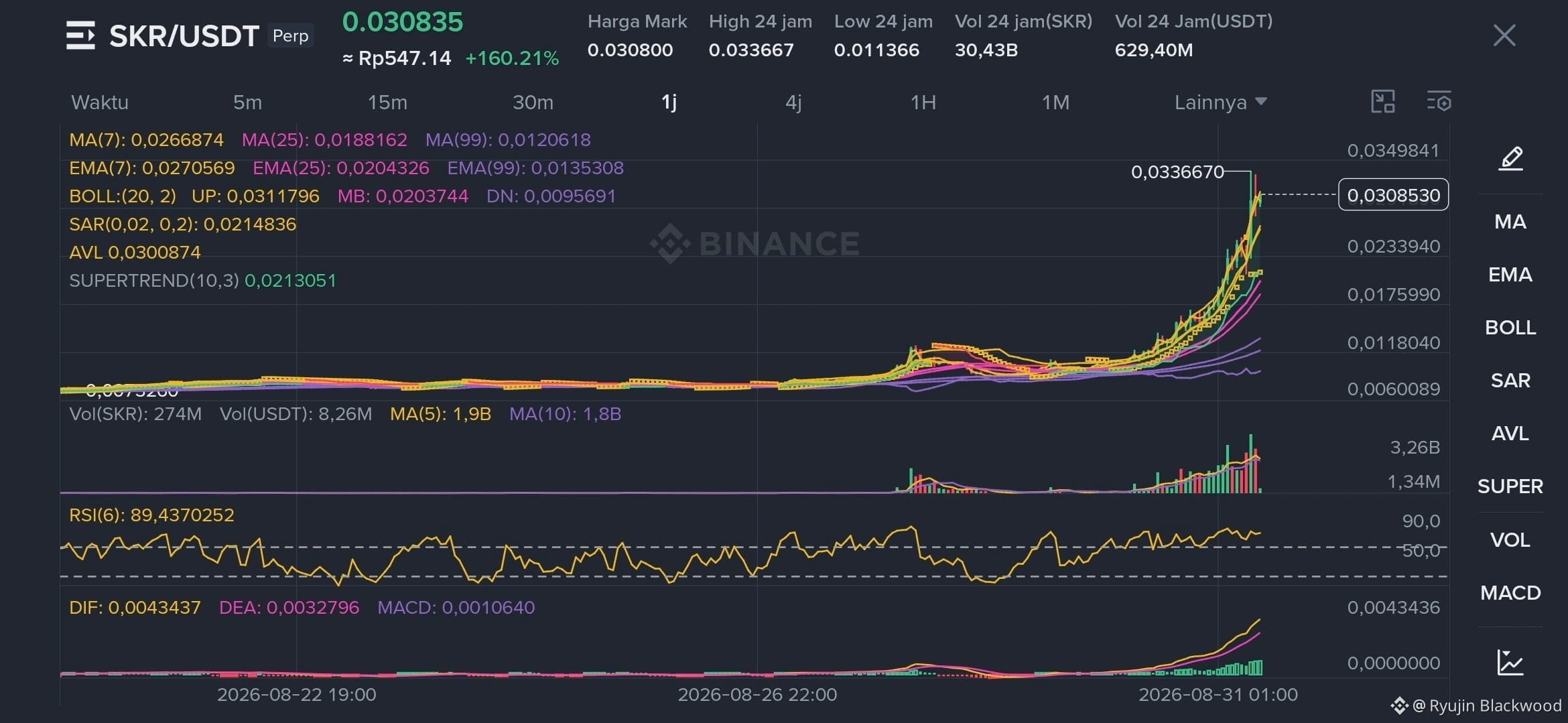Switch to the 15m timeframe
The width and height of the screenshot is (1568, 723).
387,102
